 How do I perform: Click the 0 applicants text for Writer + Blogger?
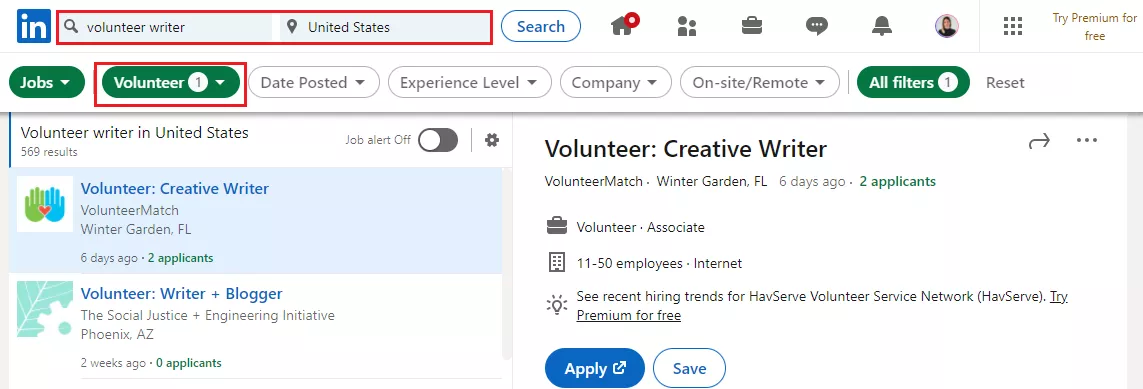pyautogui.click(x=188, y=363)
